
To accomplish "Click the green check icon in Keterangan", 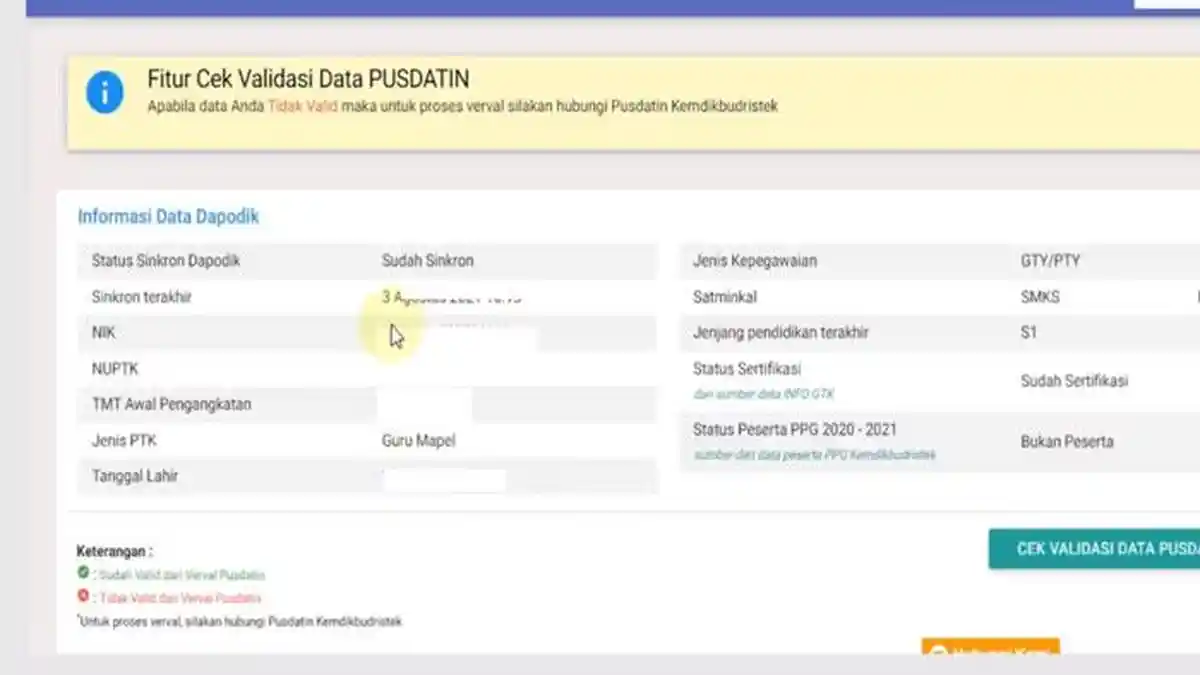I will point(83,573).
